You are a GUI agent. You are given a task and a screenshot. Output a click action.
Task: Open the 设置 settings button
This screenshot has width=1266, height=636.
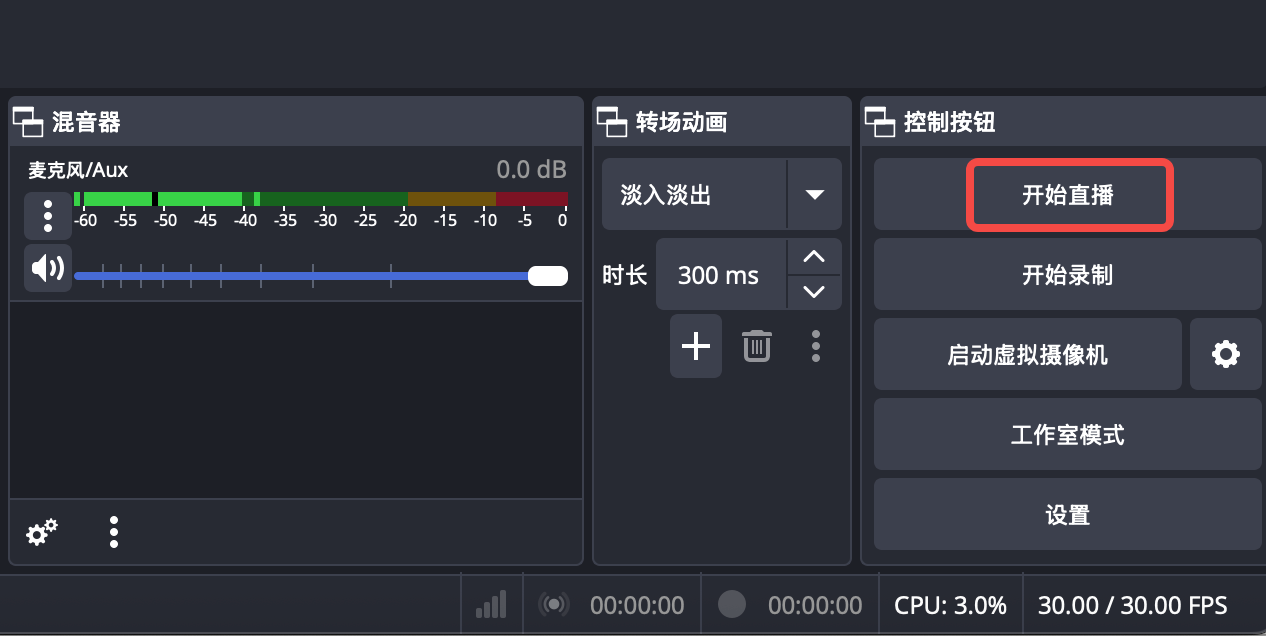tap(1068, 514)
